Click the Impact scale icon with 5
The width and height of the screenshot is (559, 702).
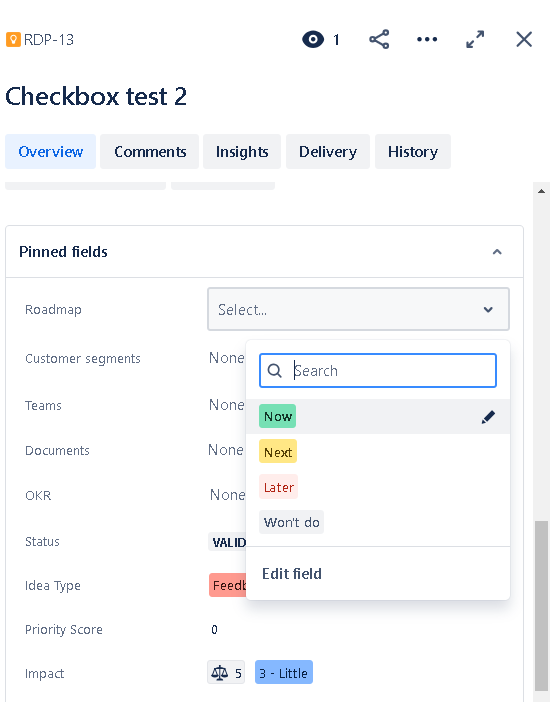point(226,672)
